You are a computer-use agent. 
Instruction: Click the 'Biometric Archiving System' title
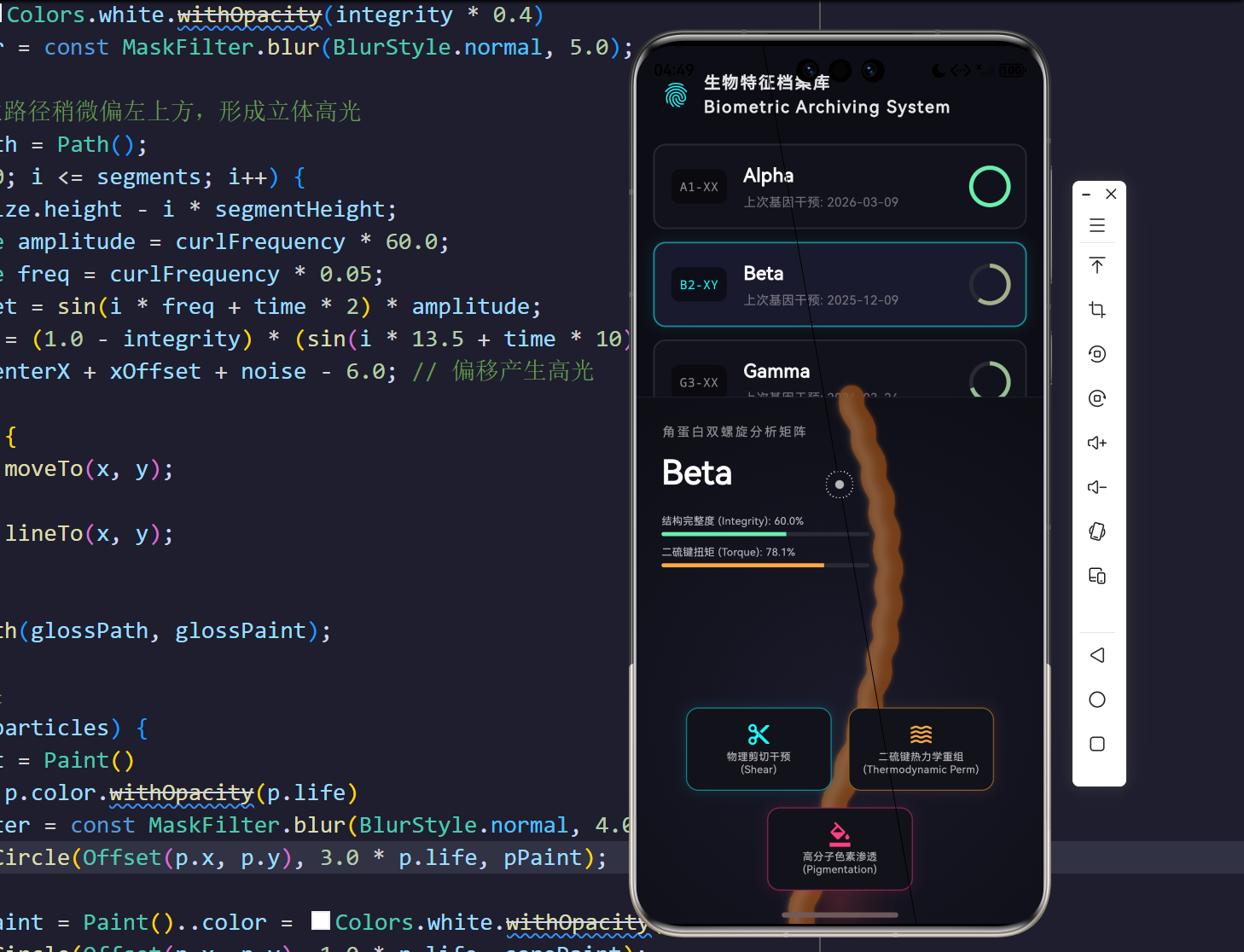pyautogui.click(x=827, y=107)
